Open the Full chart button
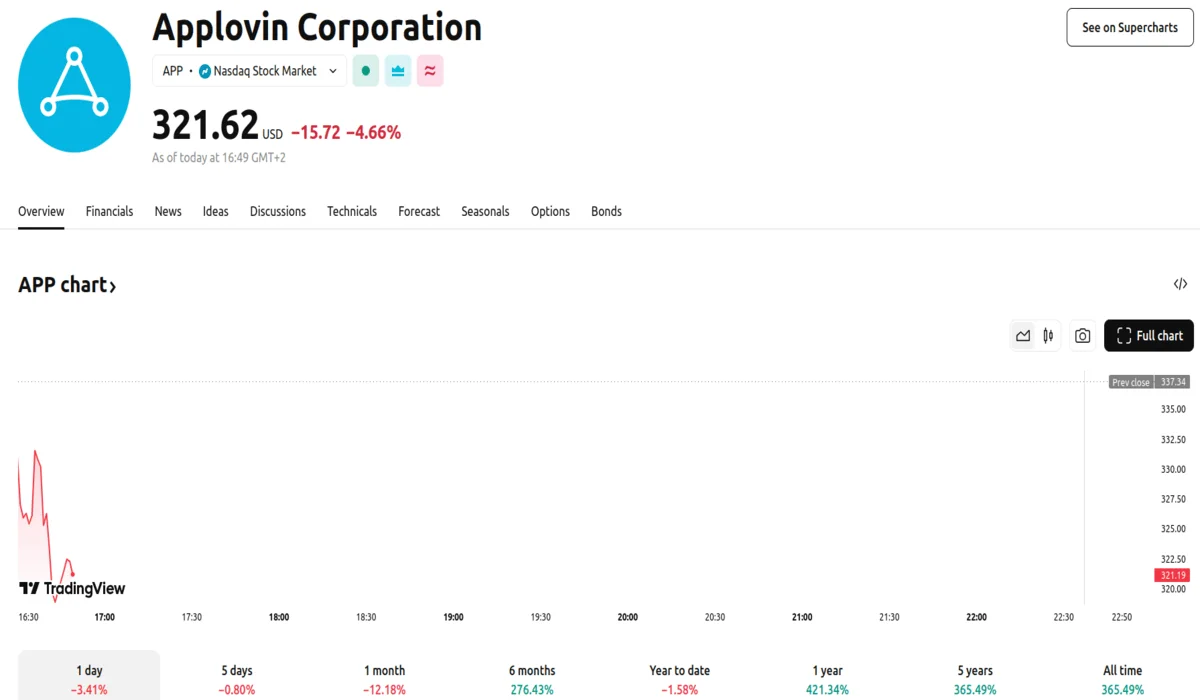 click(x=1148, y=336)
